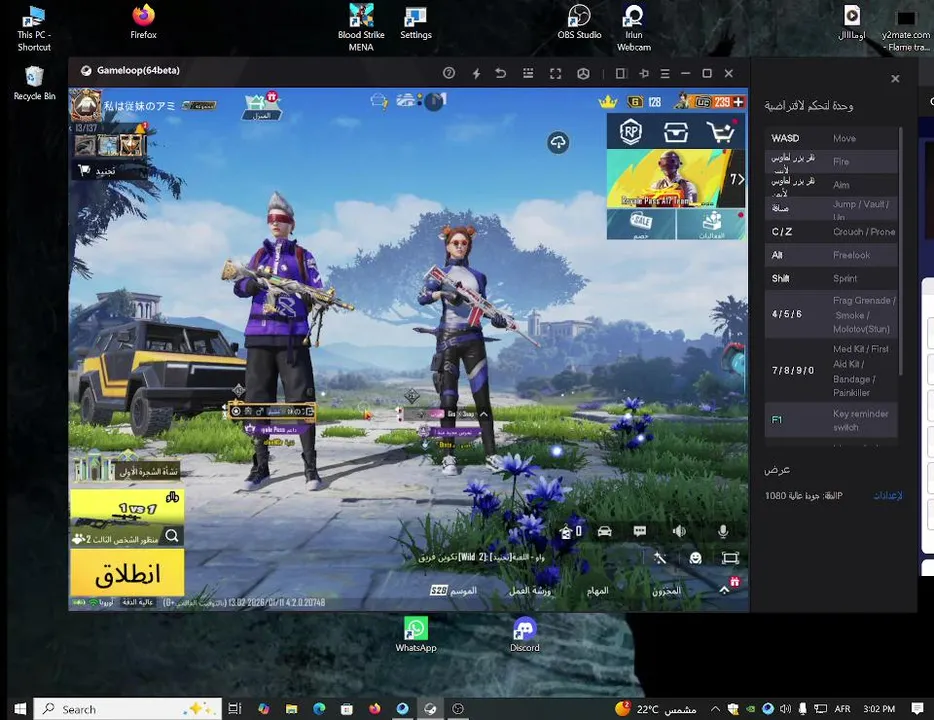Open the Inventory tab in bottom bar
Screen dimensions: 934x720
click(x=666, y=590)
